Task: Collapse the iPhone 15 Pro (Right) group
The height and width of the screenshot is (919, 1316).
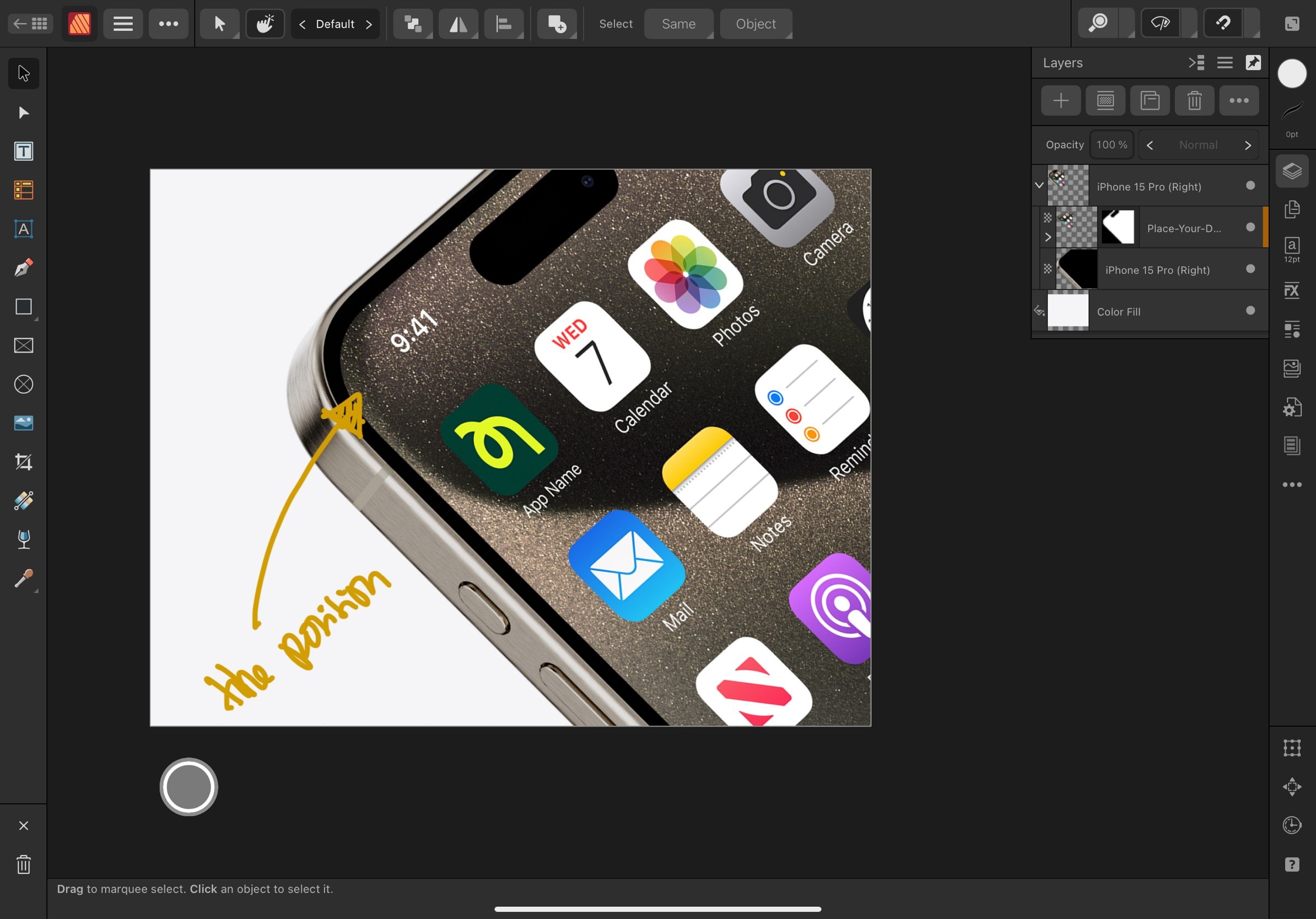Action: 1039,185
